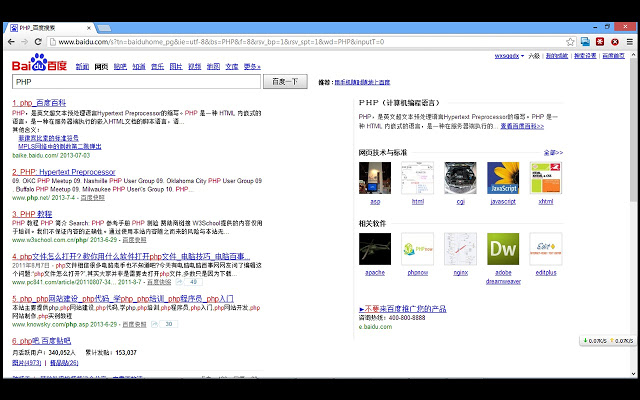Open the JavaScript sunflower thumbnail

point(503,178)
